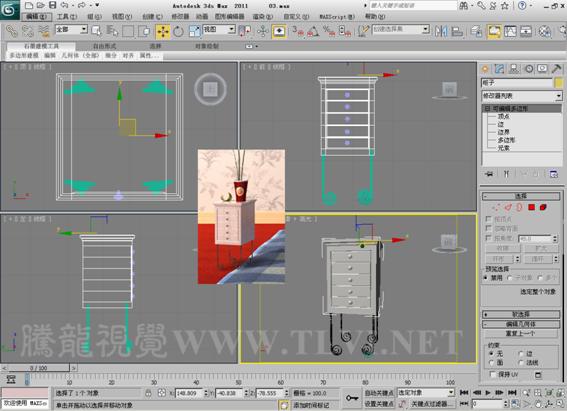The height and width of the screenshot is (411, 567).
Task: Select the last Preview Selection radio button
Action: [540, 278]
